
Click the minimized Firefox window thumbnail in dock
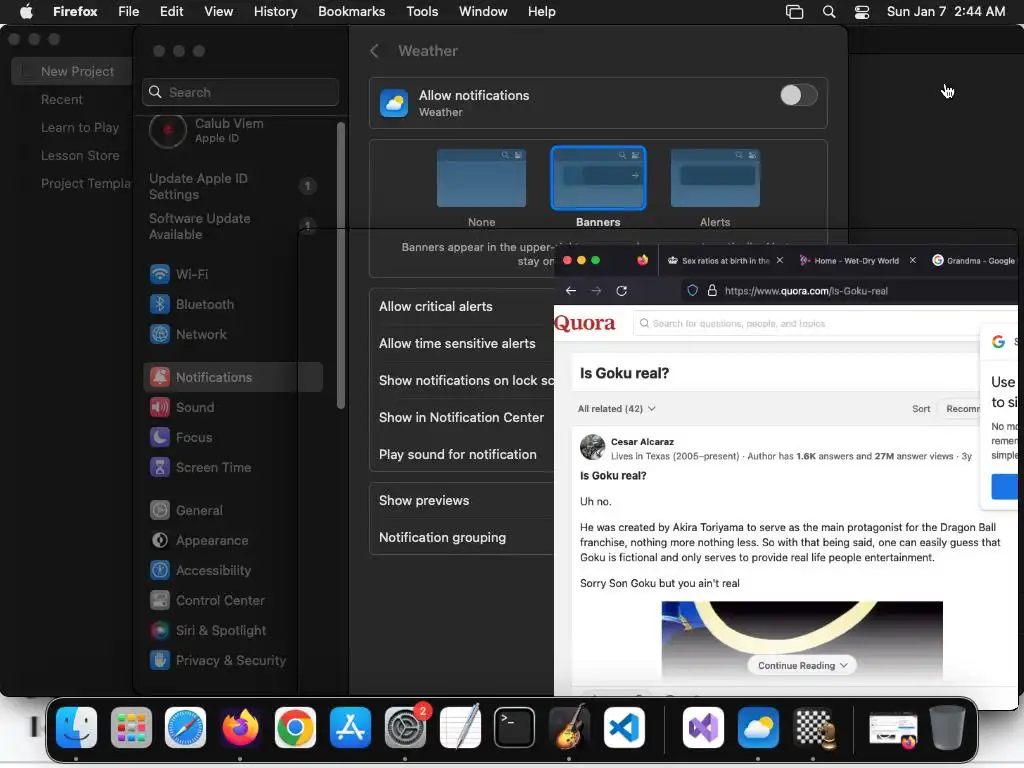click(893, 729)
